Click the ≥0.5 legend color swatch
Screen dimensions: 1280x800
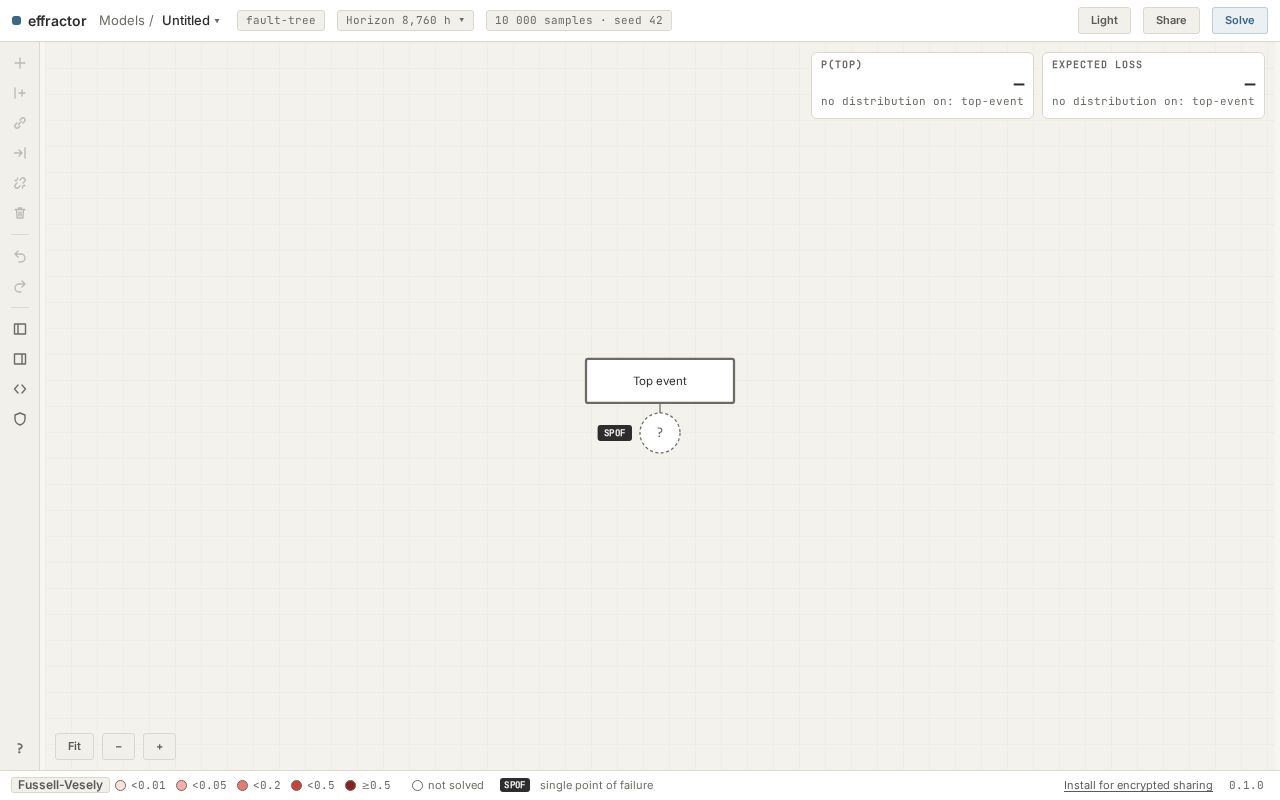pyautogui.click(x=350, y=786)
